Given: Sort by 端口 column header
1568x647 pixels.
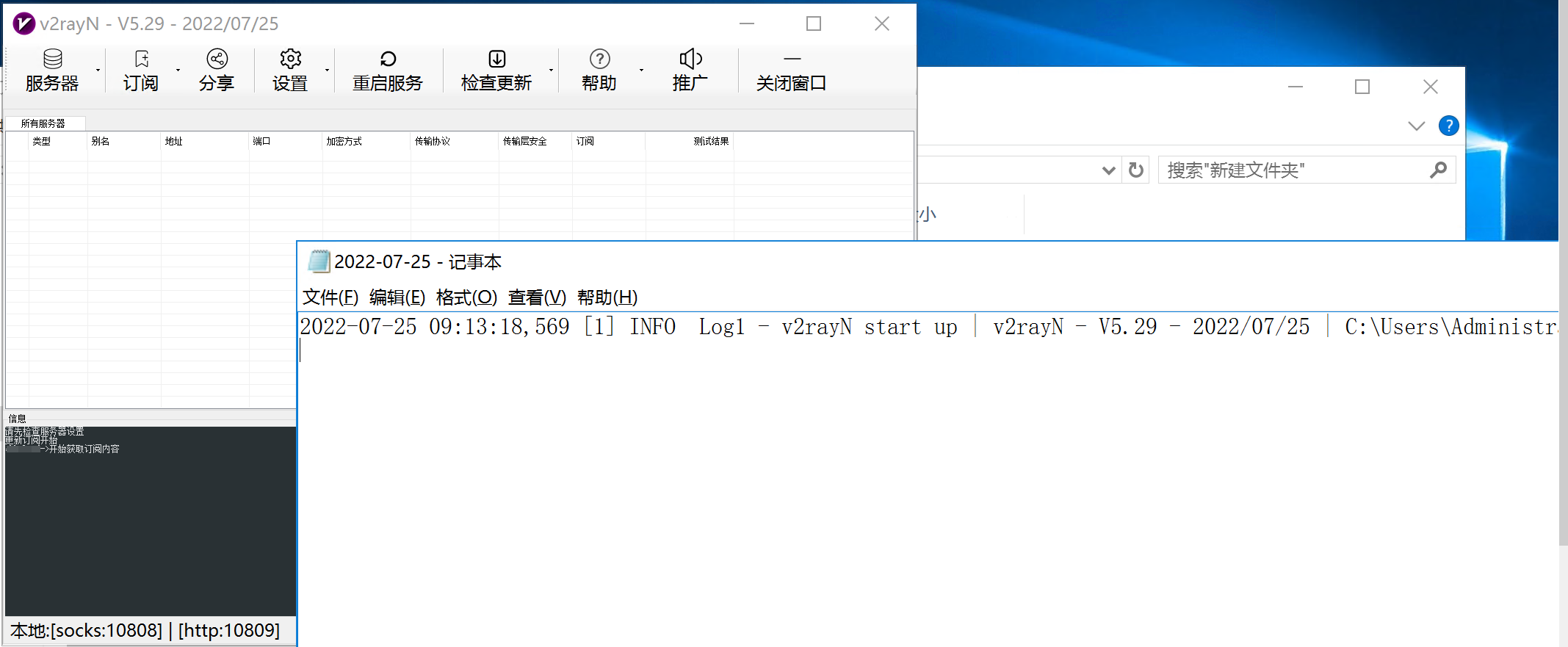Looking at the screenshot, I should pos(286,141).
